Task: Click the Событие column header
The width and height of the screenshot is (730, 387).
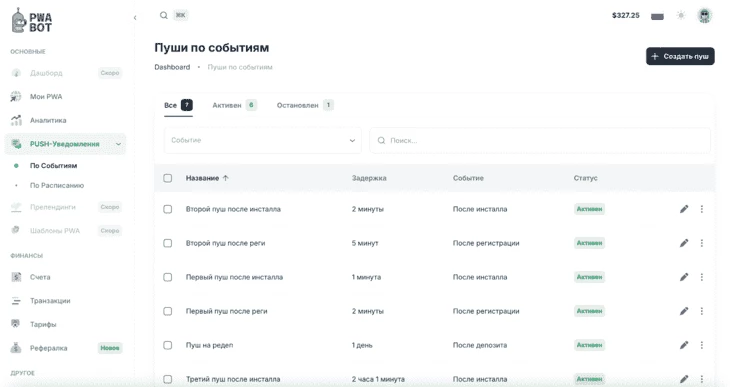Action: [x=468, y=178]
